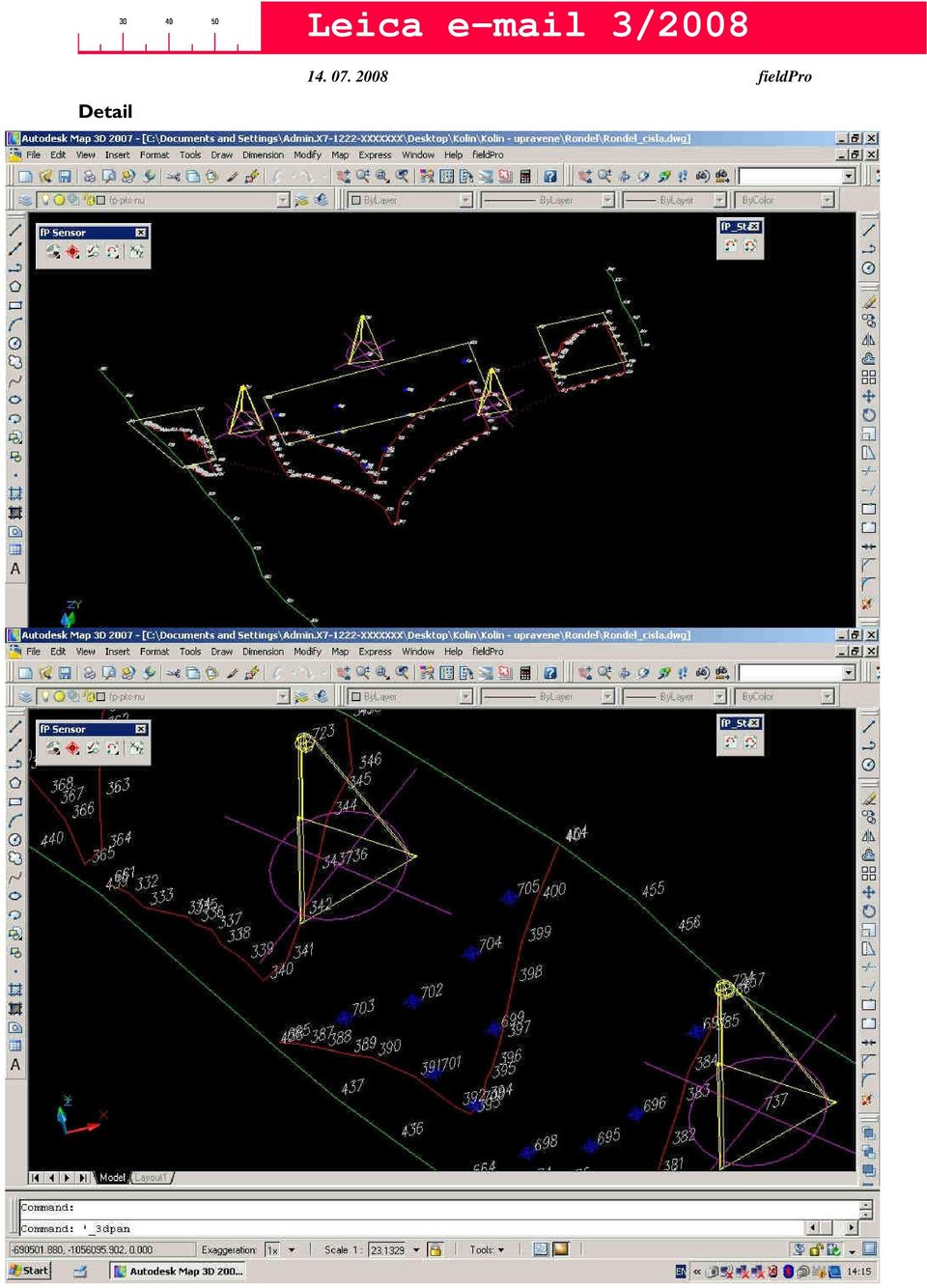
Task: Click the red target icon in the upper fP Sensor toolbar
Action: [72, 251]
